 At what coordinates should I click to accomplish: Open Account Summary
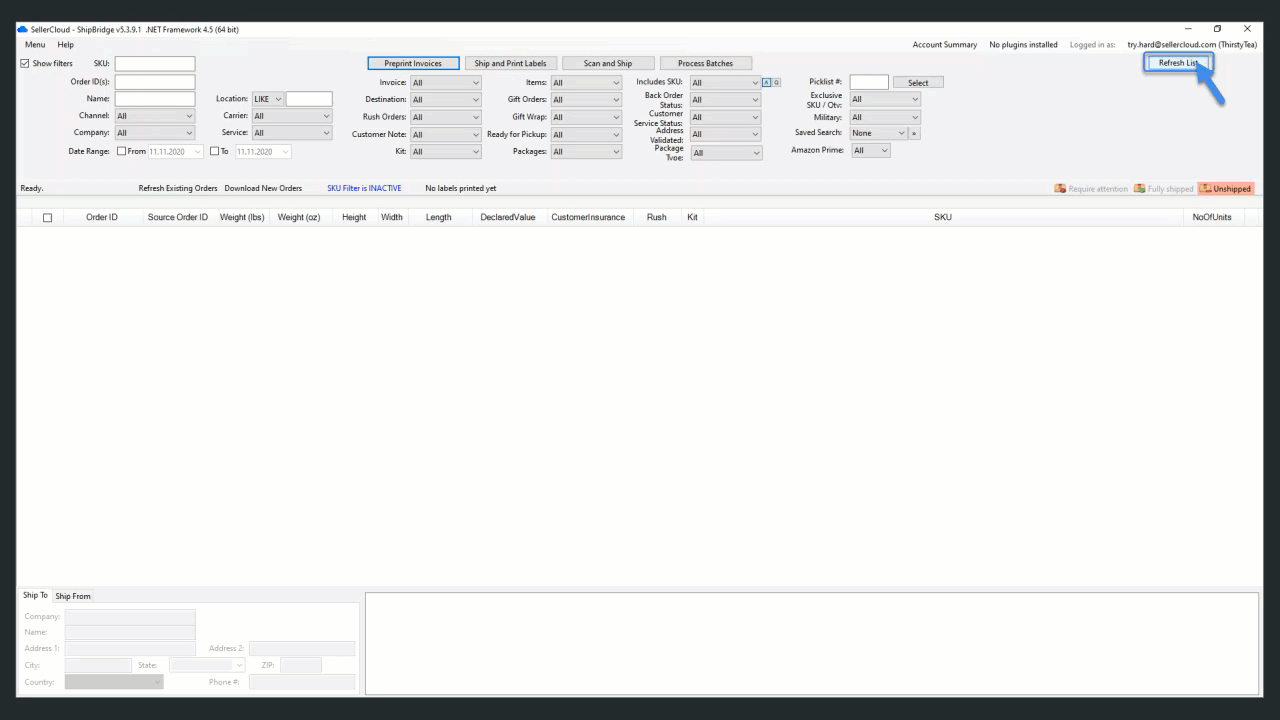click(945, 45)
